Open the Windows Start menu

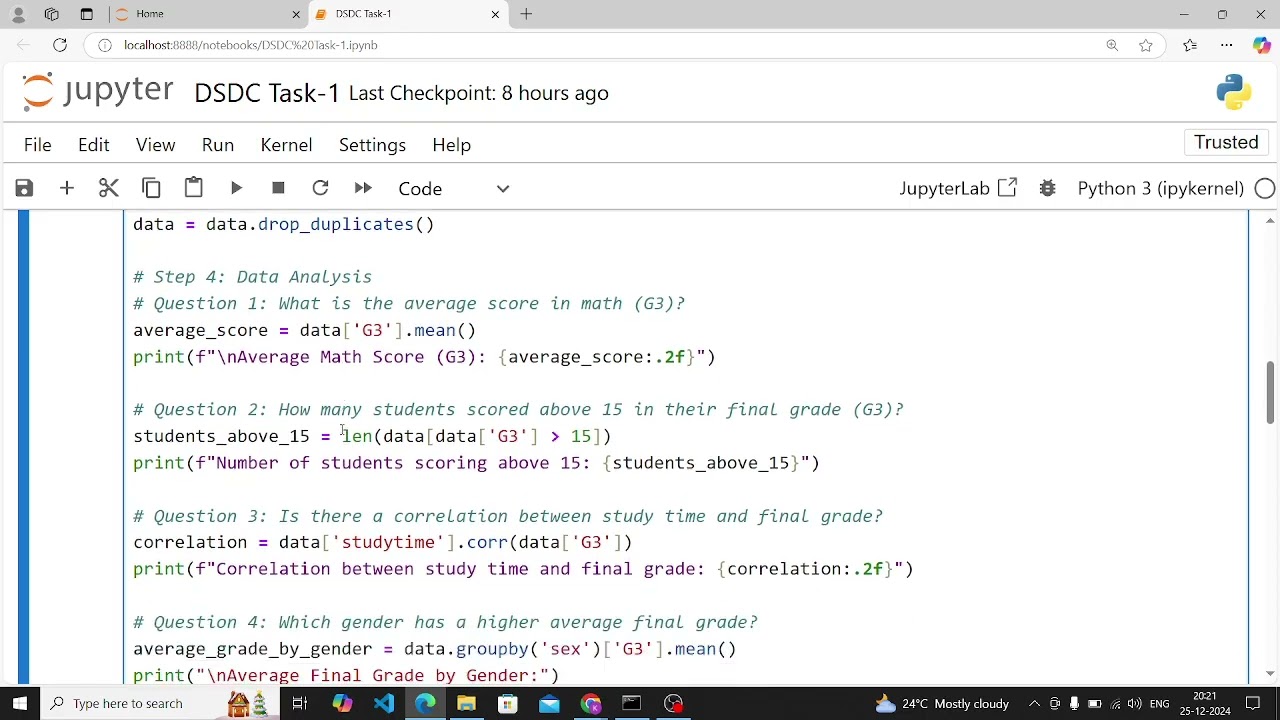point(19,703)
